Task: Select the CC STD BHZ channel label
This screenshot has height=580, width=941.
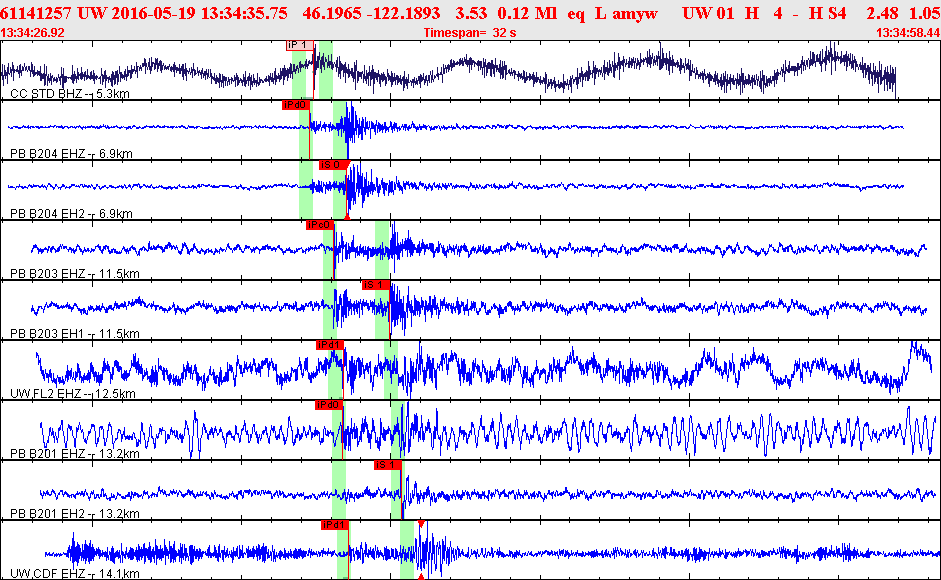Action: click(x=70, y=94)
